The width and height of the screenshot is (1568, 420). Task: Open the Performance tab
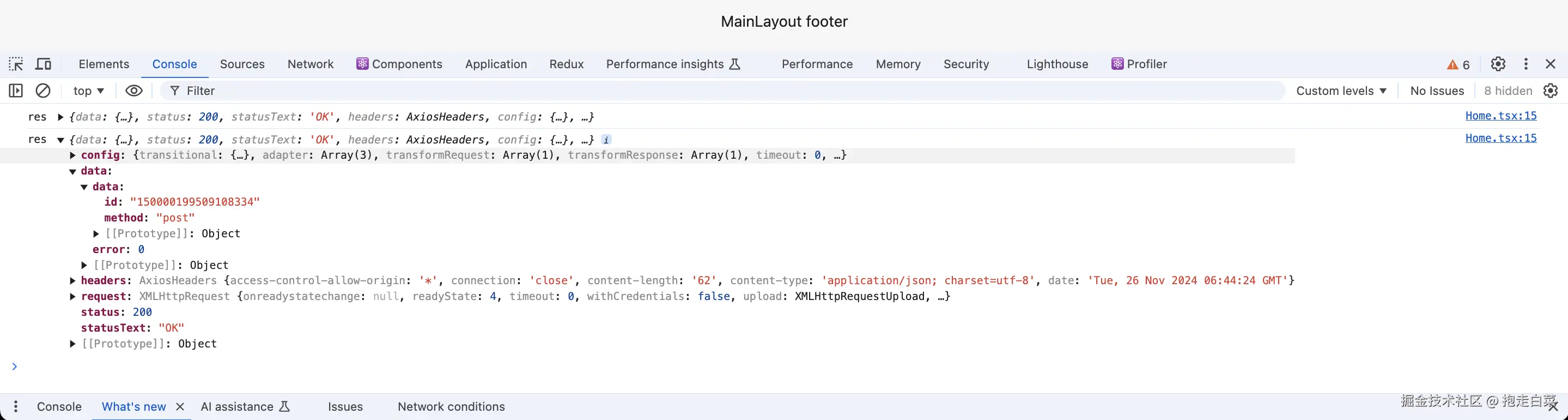[817, 64]
